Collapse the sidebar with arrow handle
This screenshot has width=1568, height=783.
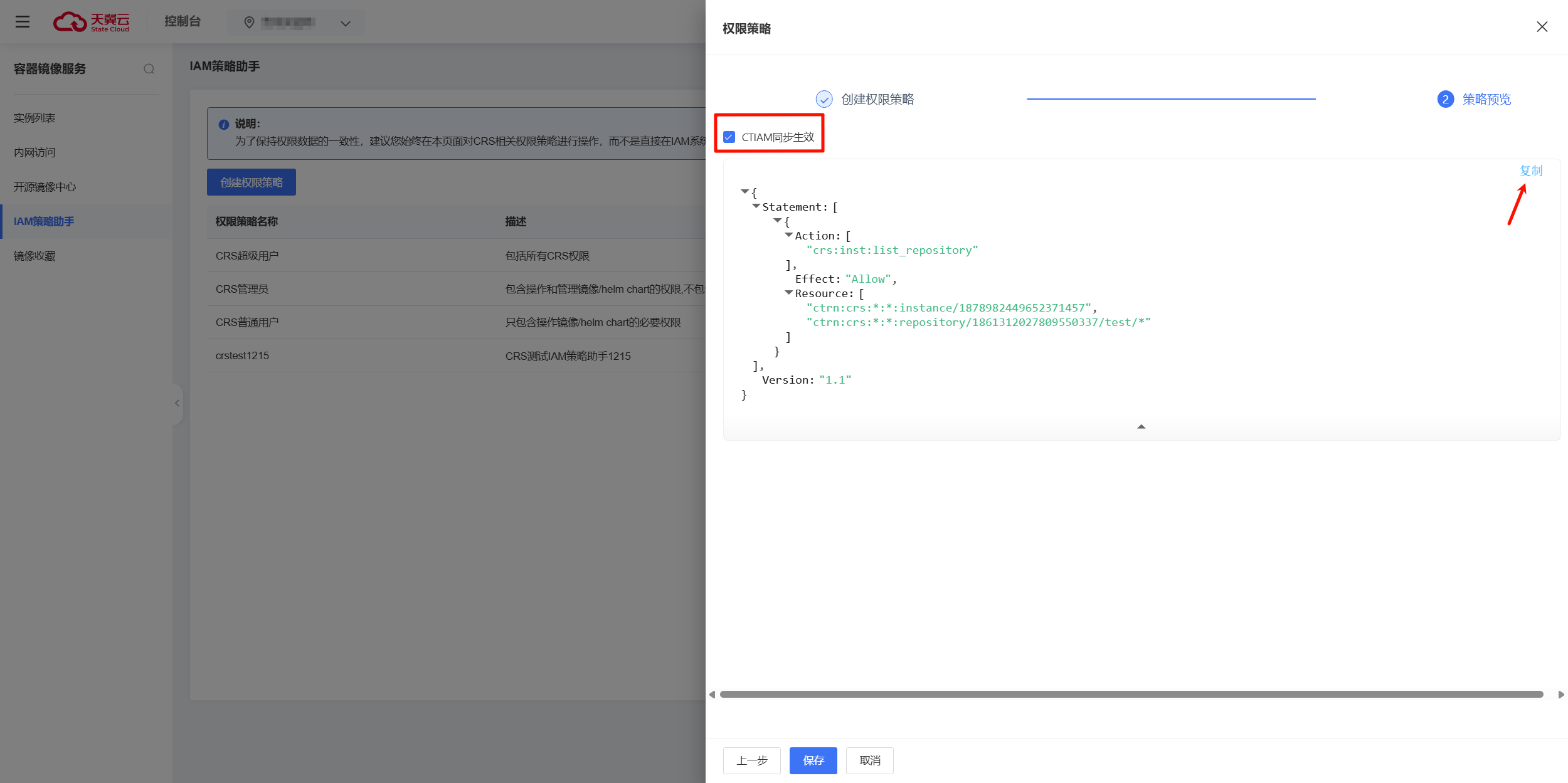click(x=177, y=403)
